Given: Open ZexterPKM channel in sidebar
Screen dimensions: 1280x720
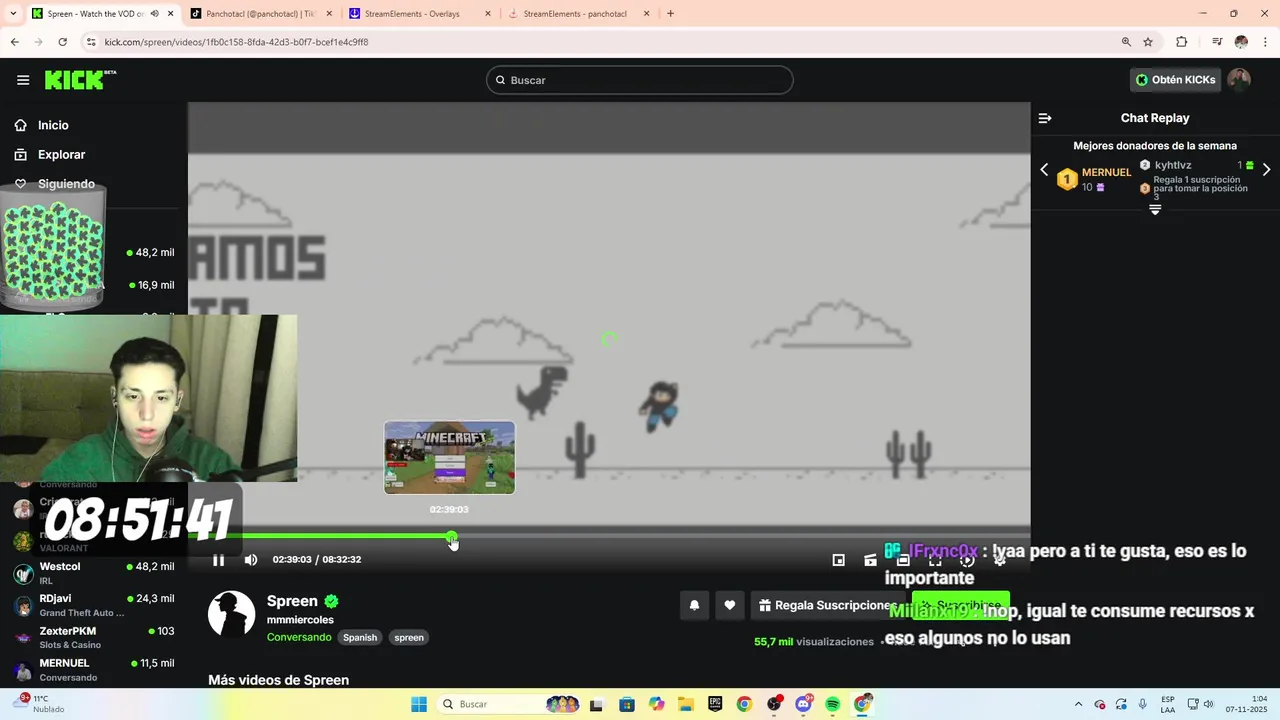Looking at the screenshot, I should pyautogui.click(x=94, y=637).
